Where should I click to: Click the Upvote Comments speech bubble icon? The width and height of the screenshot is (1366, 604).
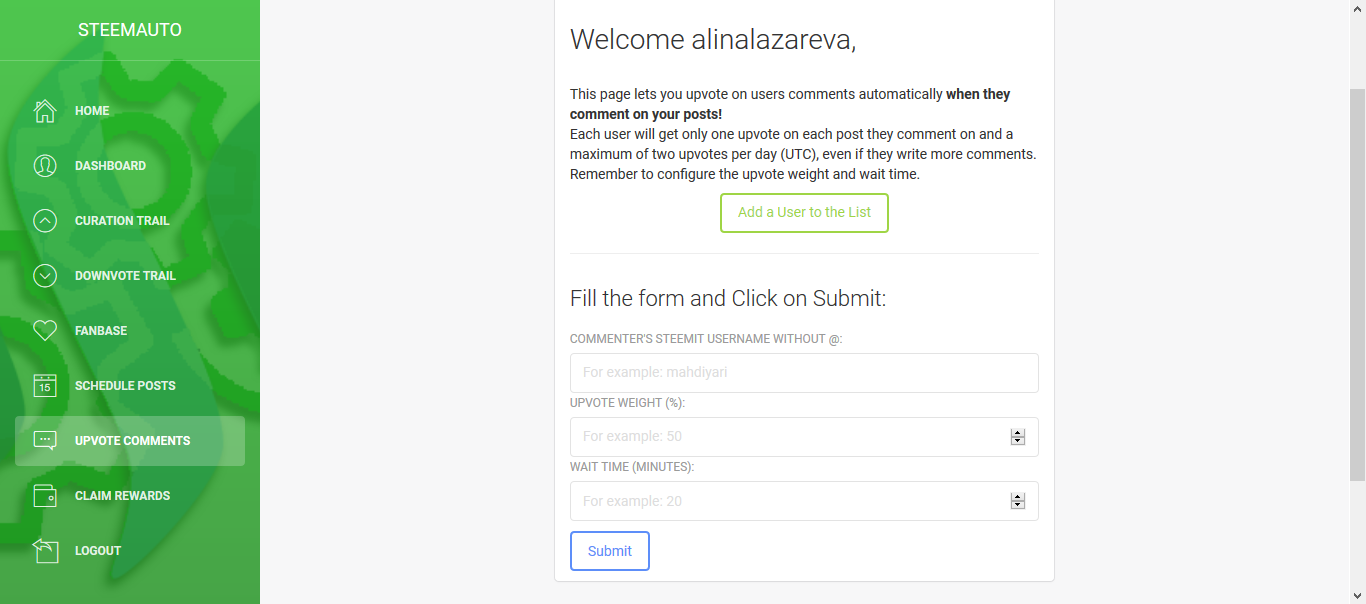(x=45, y=441)
